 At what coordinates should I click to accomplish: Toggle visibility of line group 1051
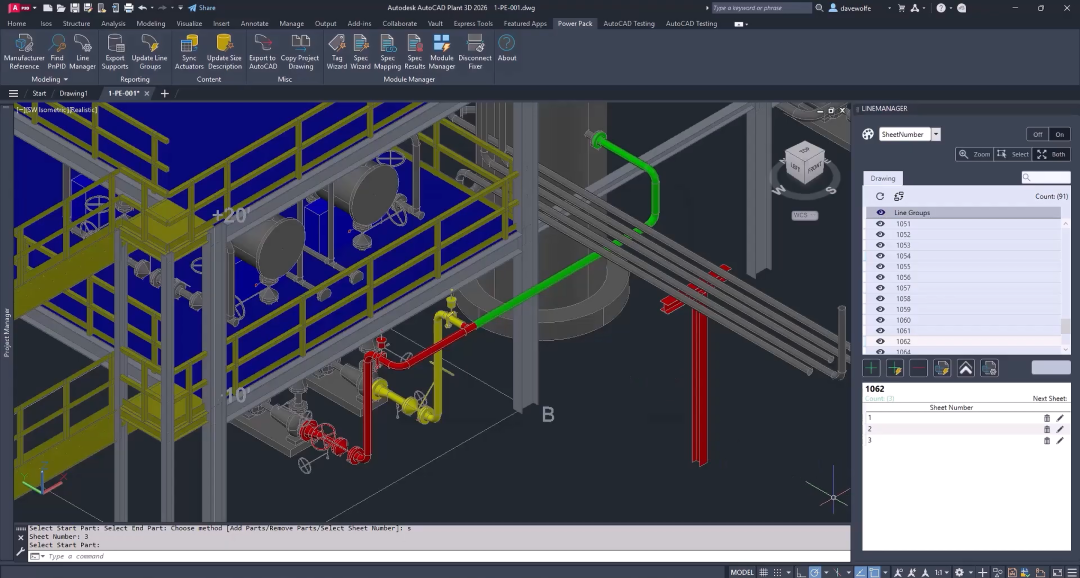coord(880,224)
